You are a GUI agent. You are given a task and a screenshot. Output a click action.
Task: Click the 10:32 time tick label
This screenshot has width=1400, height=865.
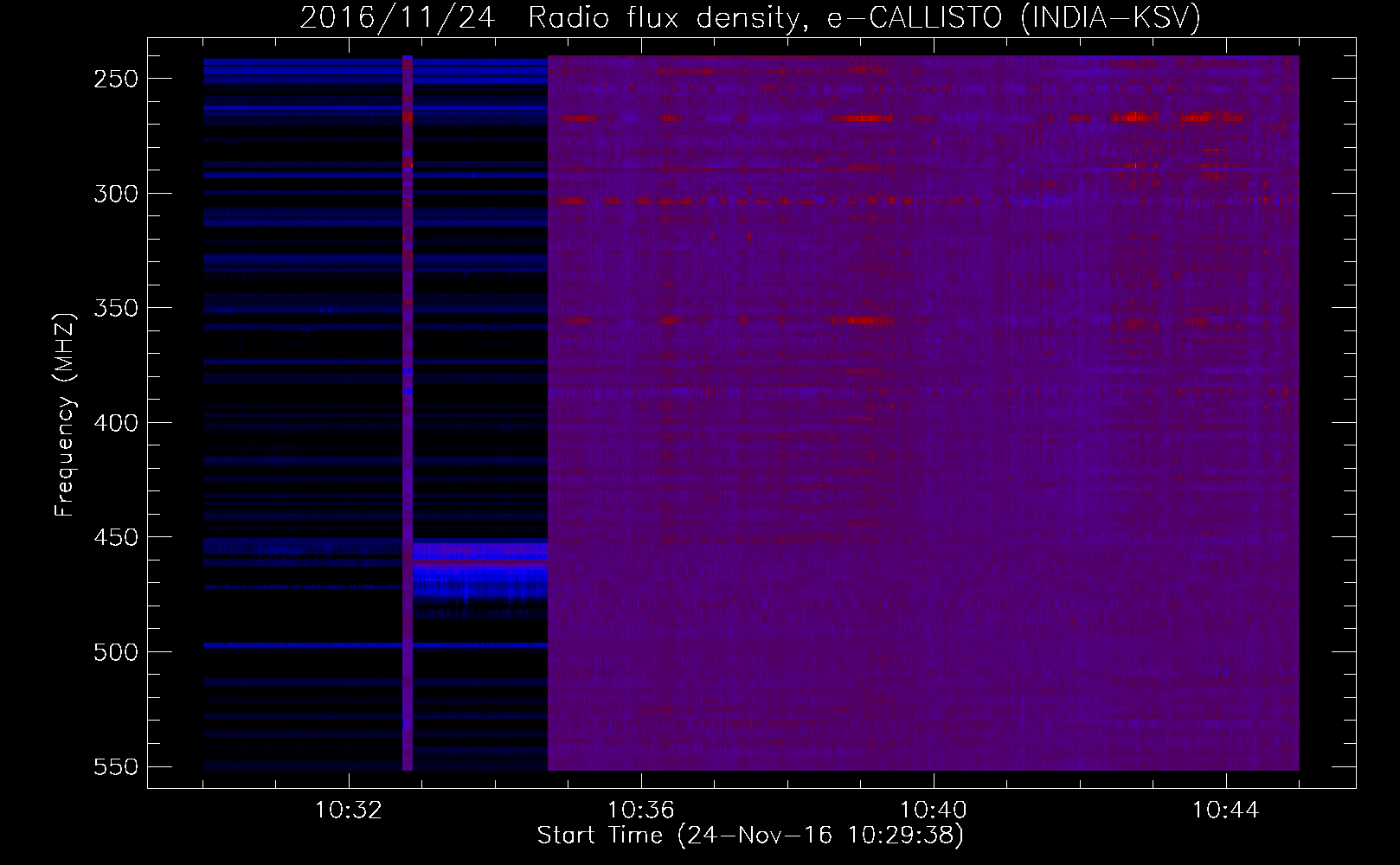click(348, 811)
